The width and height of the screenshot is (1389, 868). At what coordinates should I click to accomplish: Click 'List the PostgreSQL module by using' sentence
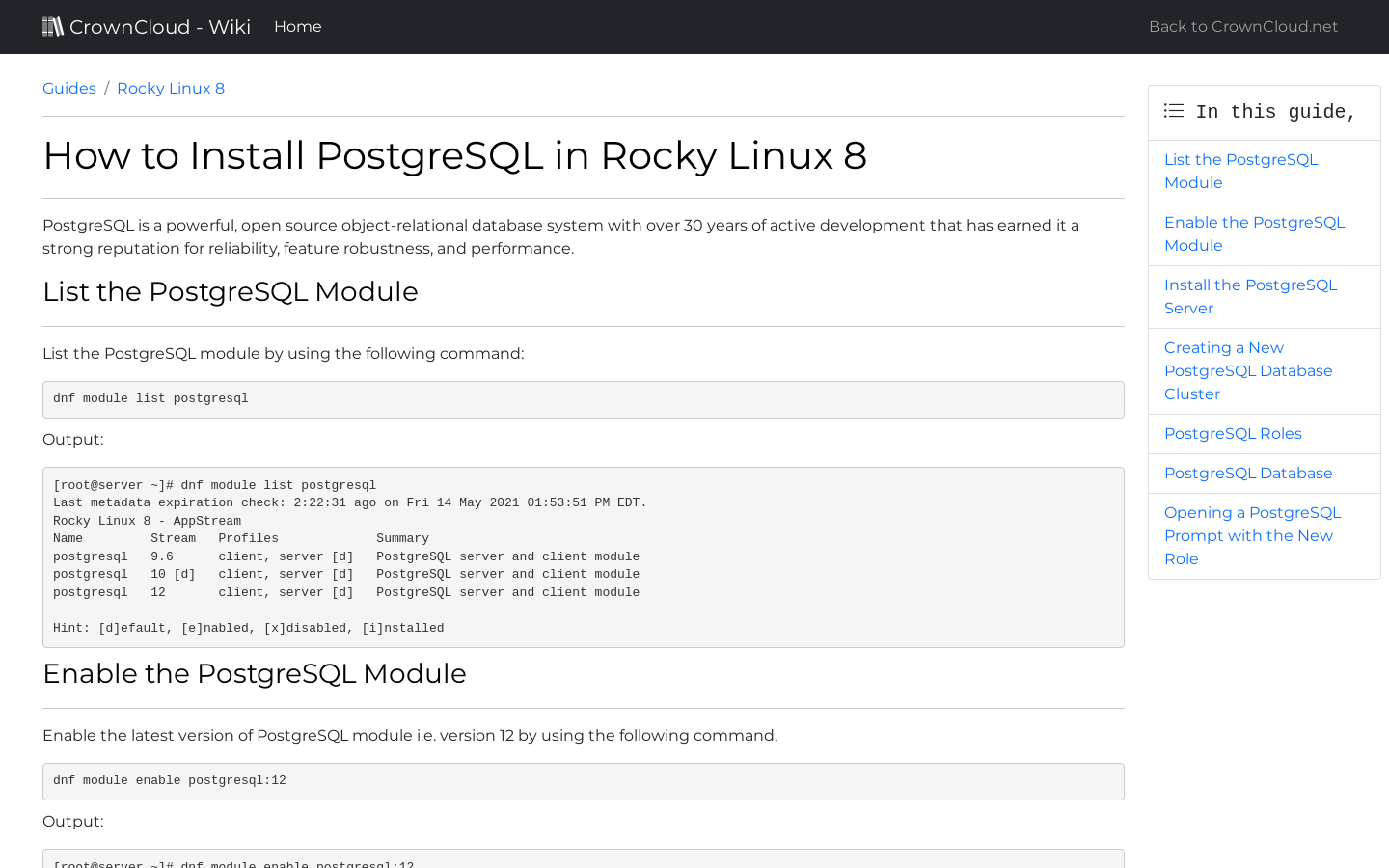point(284,354)
